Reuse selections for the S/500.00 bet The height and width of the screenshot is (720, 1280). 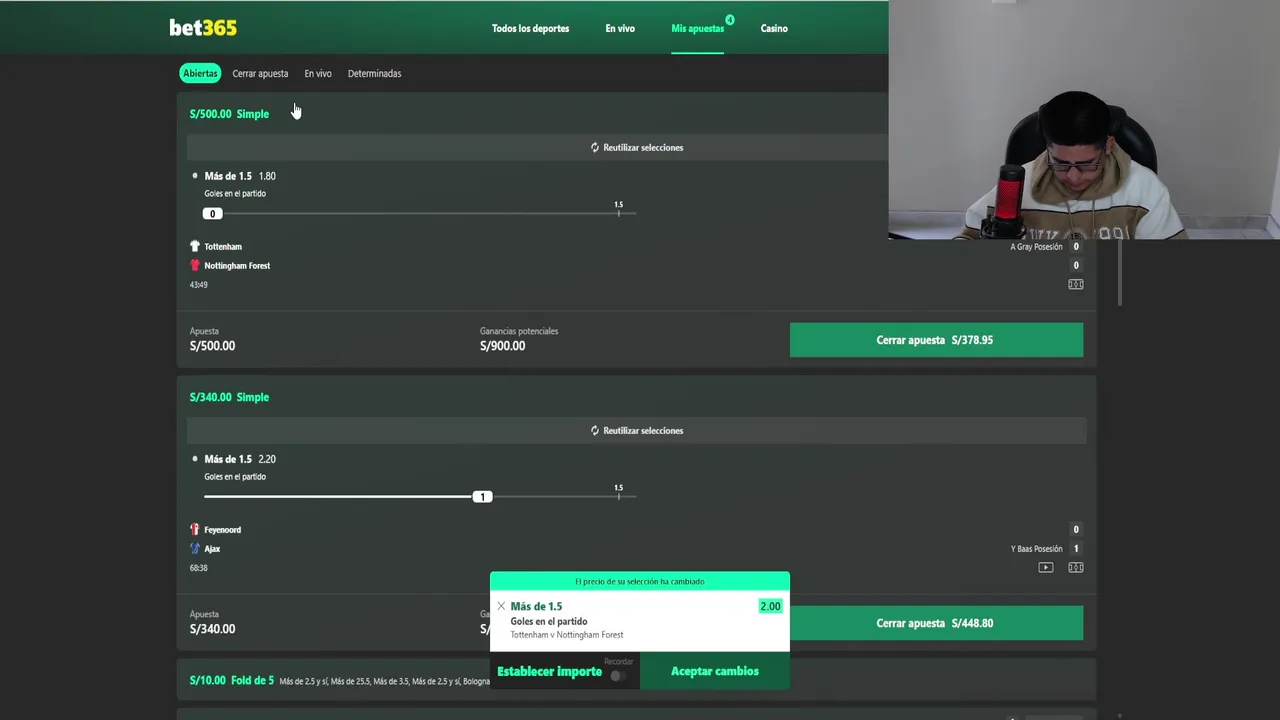pyautogui.click(x=637, y=147)
